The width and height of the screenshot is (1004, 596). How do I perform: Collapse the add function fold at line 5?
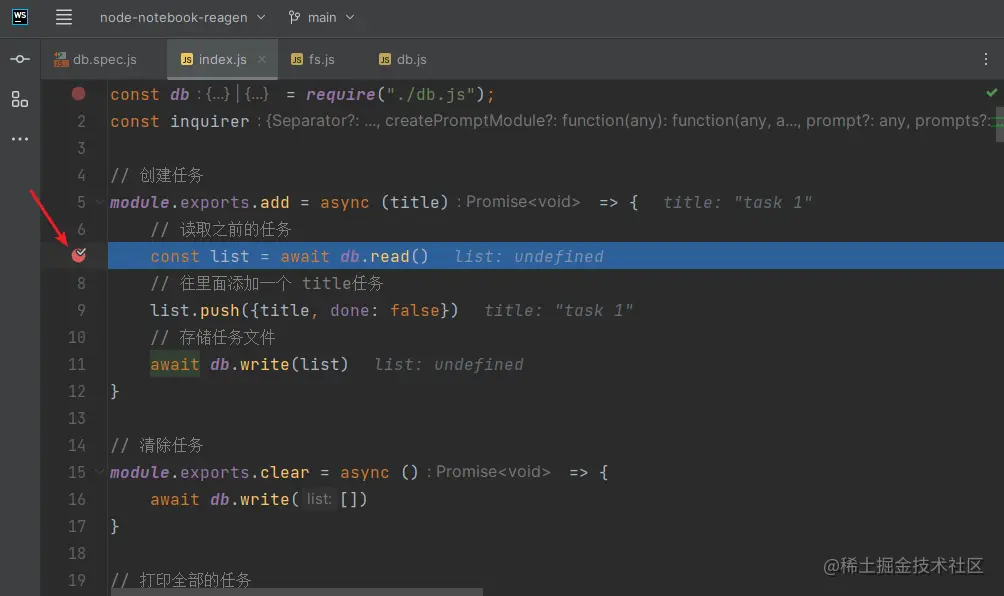pos(100,202)
